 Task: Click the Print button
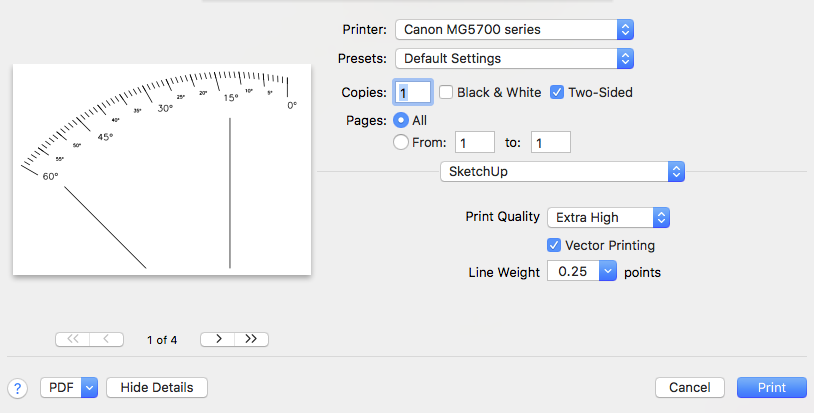coord(771,387)
